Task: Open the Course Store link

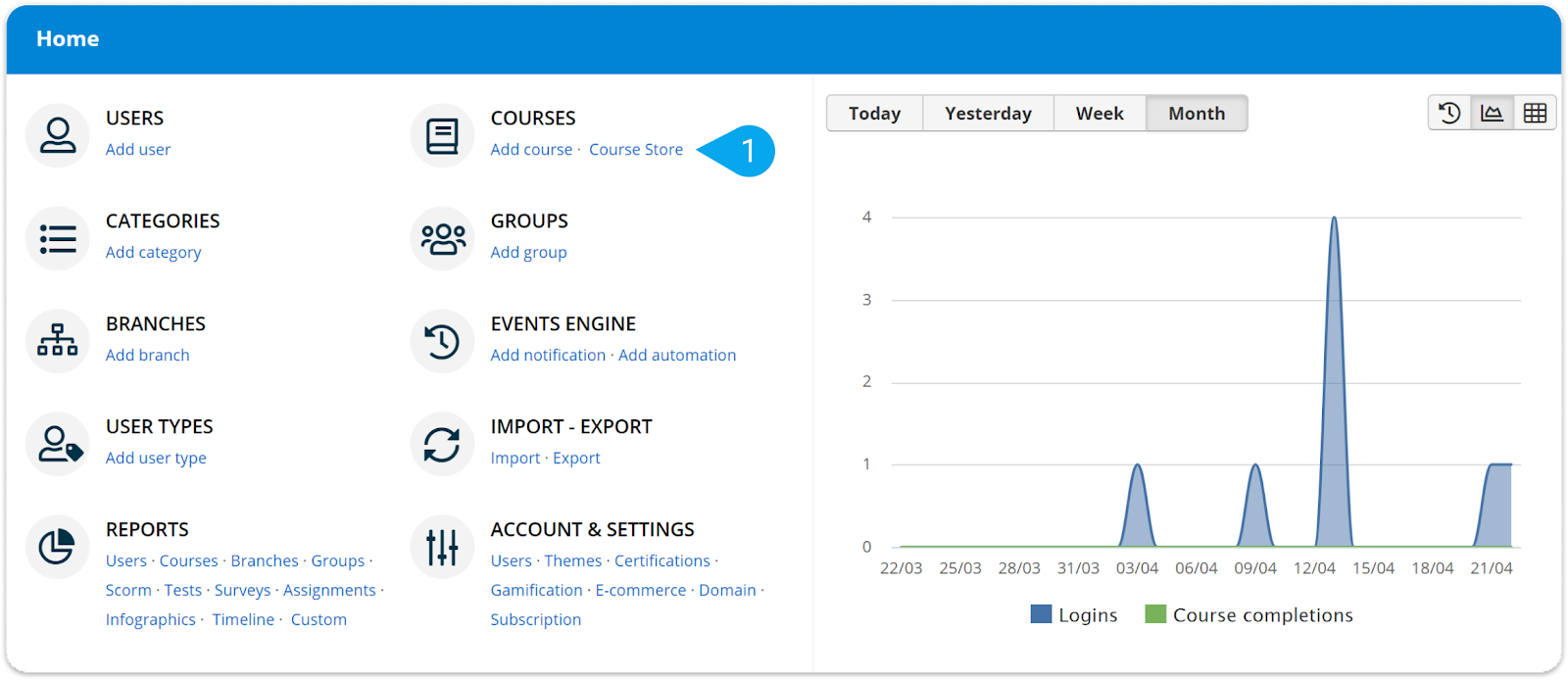Action: [635, 150]
